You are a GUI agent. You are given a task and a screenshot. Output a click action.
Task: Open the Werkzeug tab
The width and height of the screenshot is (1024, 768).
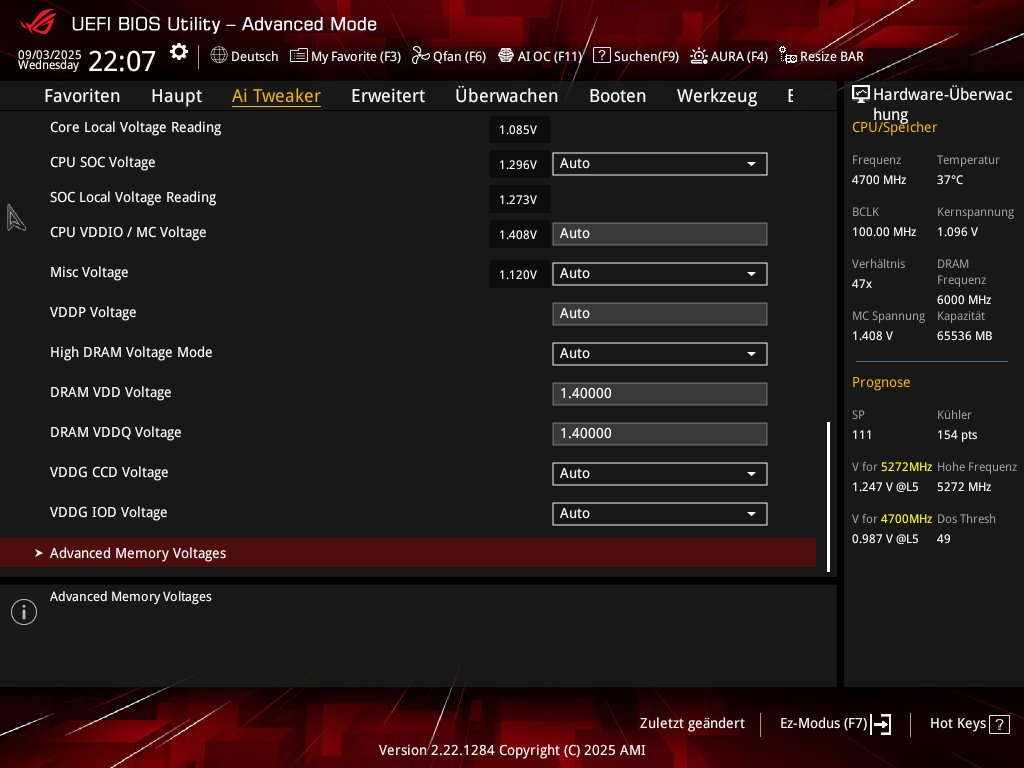tap(717, 96)
